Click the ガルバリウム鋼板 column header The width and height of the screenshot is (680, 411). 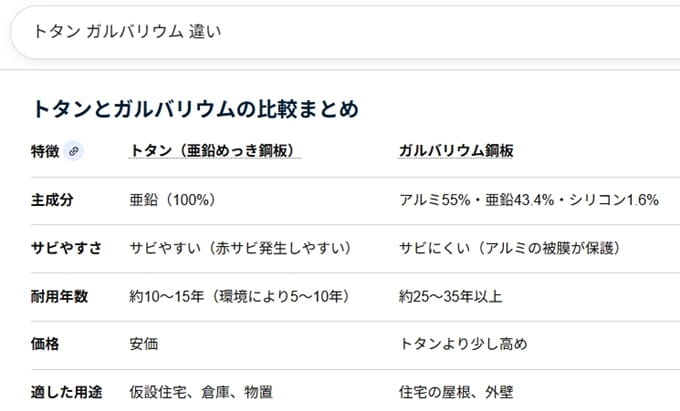(x=456, y=151)
